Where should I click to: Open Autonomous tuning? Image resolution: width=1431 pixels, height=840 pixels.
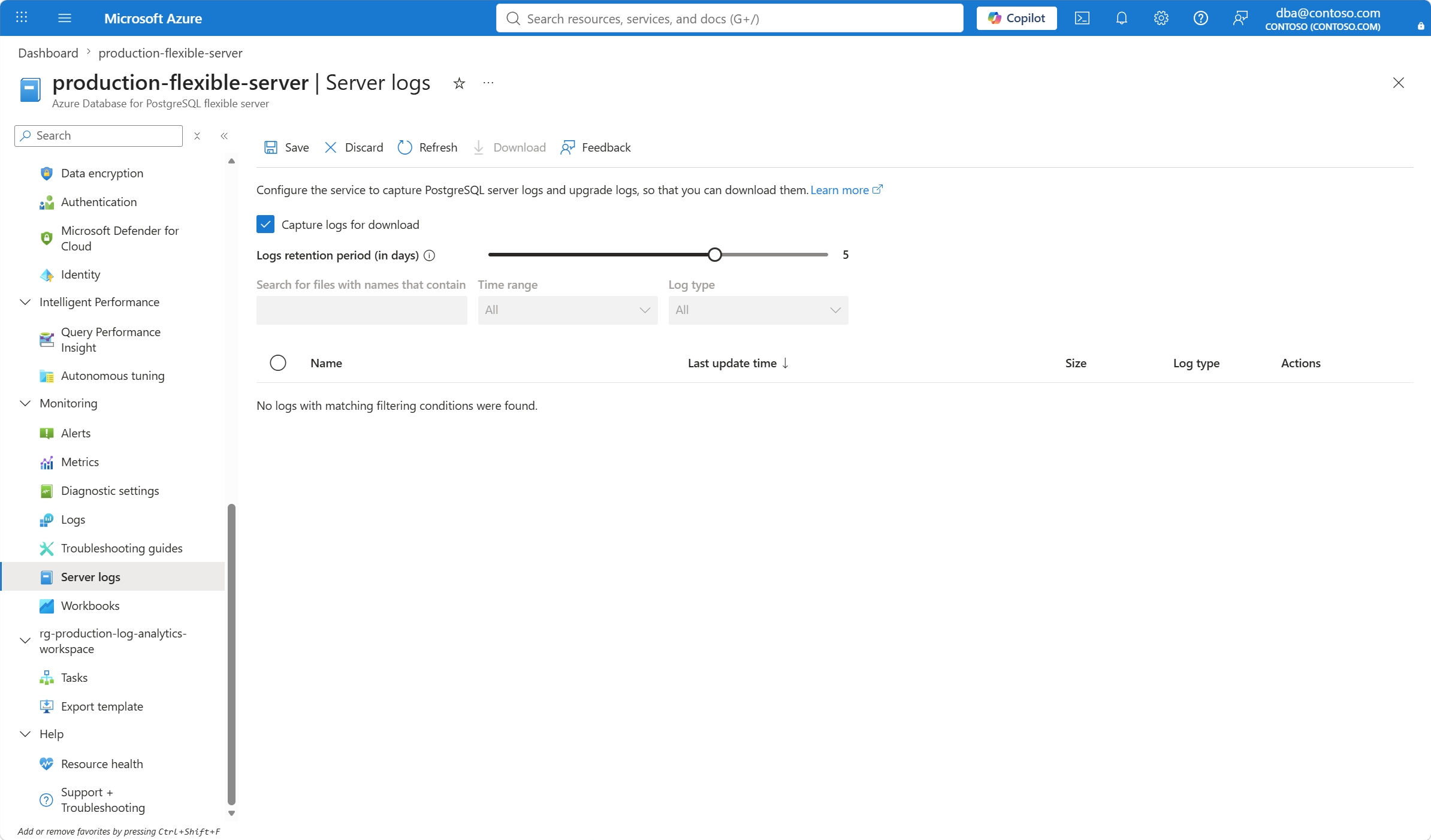[113, 376]
